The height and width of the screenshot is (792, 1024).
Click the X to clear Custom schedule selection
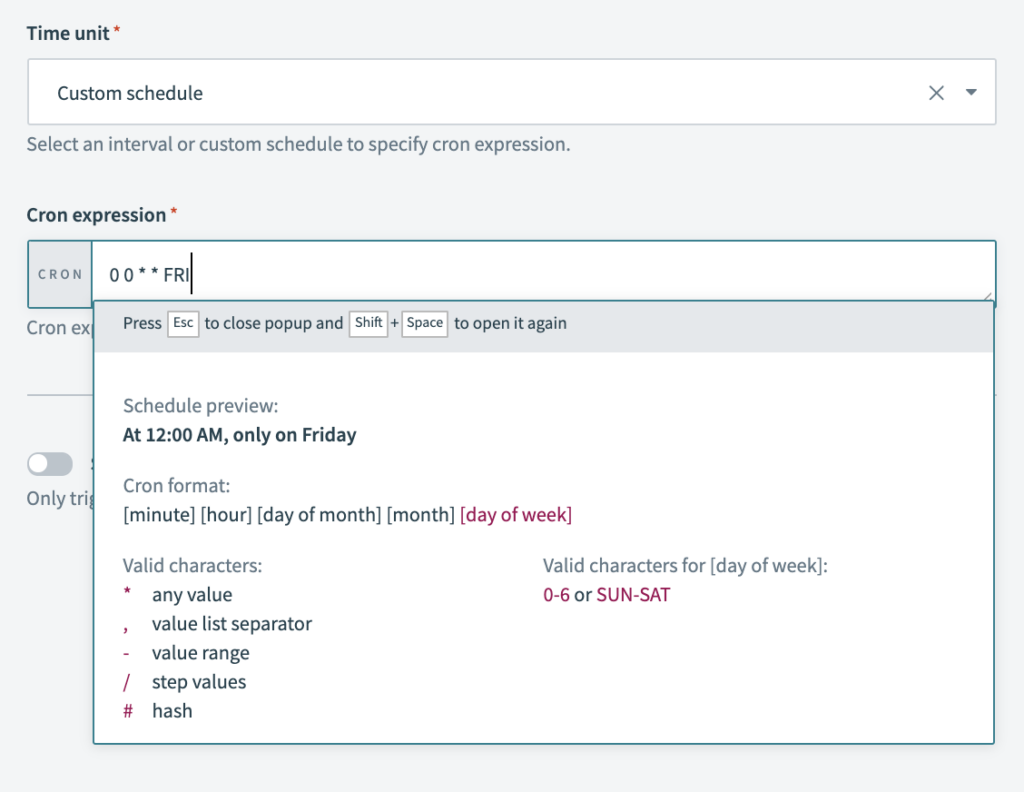[x=936, y=92]
